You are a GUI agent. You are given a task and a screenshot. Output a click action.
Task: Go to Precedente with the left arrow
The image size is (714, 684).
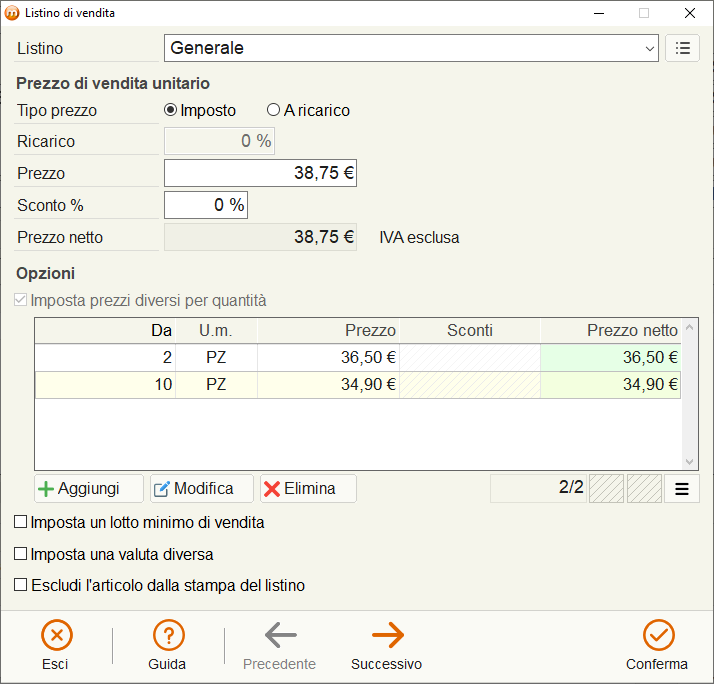(280, 635)
